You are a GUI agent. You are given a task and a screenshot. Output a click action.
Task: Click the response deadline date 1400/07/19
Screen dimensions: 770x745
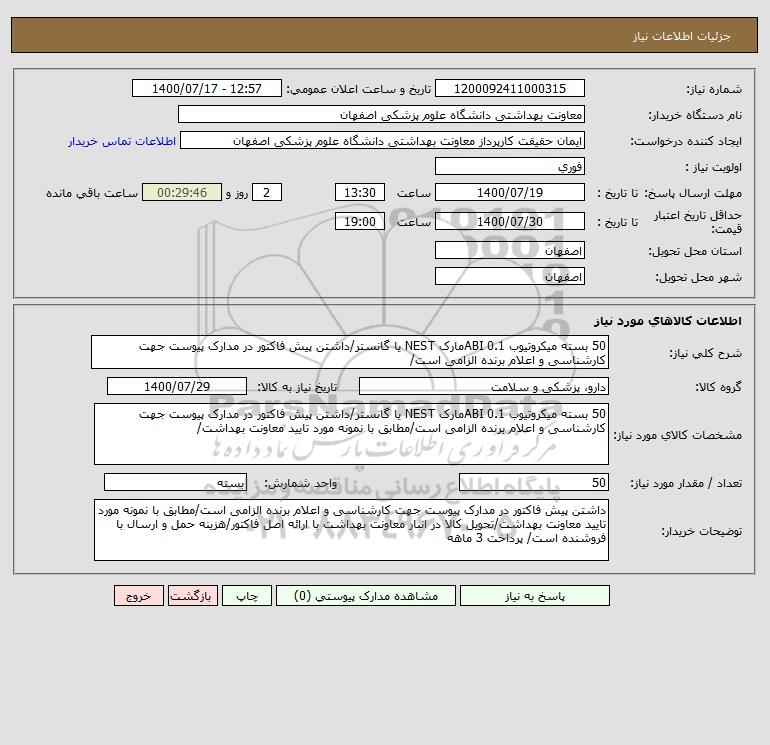[510, 193]
